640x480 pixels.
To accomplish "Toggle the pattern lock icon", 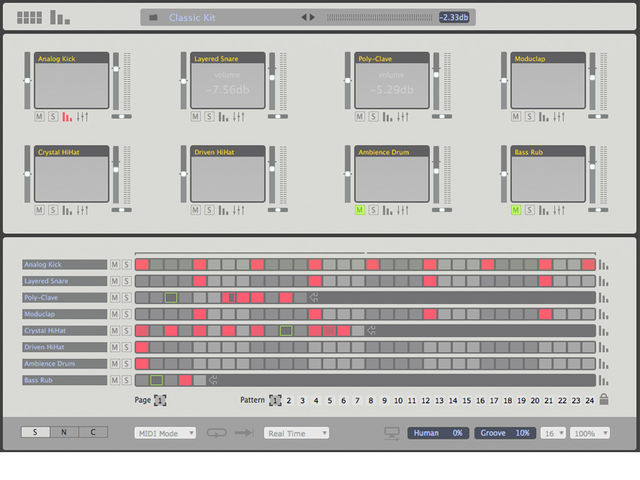I will pos(604,399).
